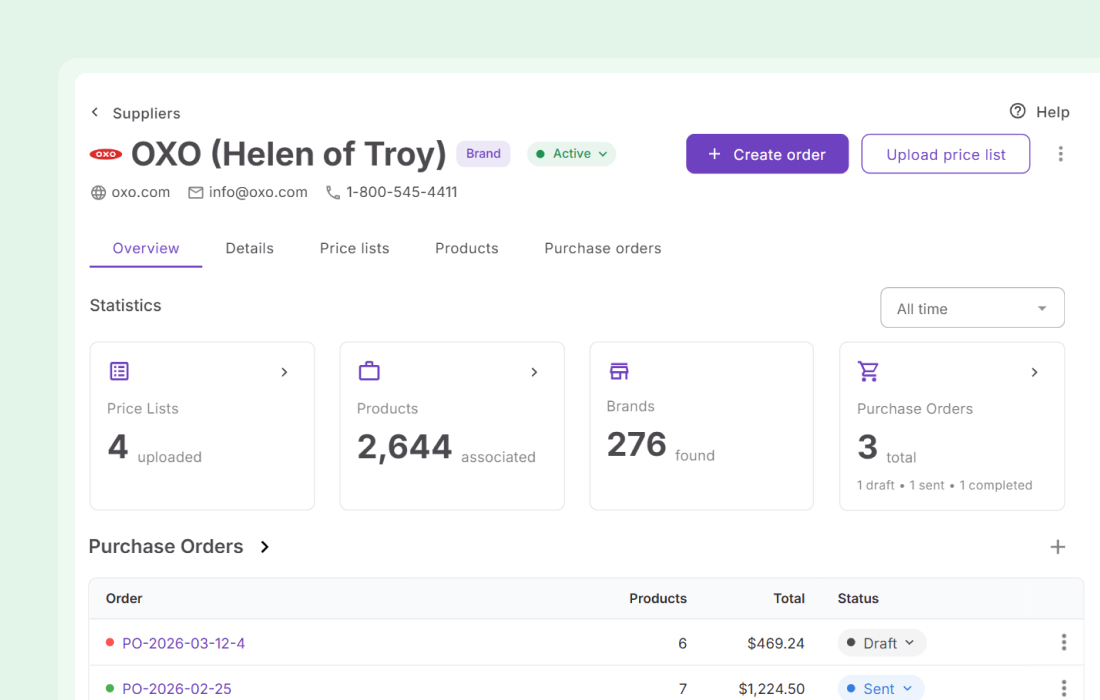Click the Price Lists card icon

[119, 370]
